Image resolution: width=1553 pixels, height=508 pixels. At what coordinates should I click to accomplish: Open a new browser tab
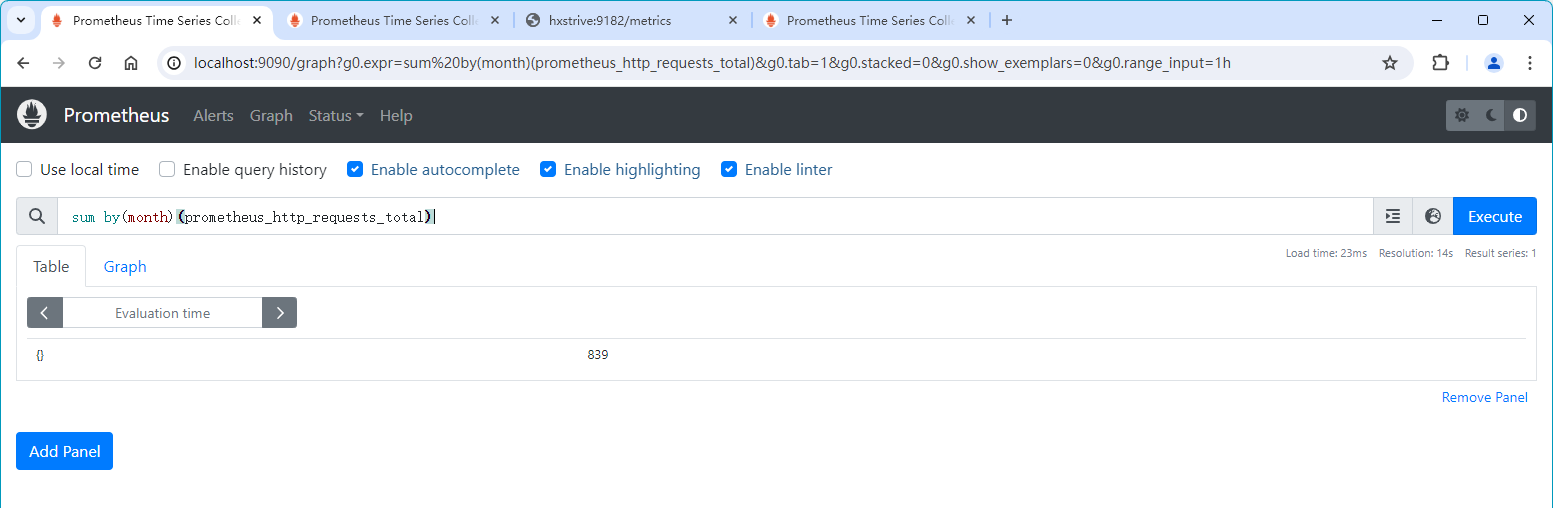[1007, 20]
